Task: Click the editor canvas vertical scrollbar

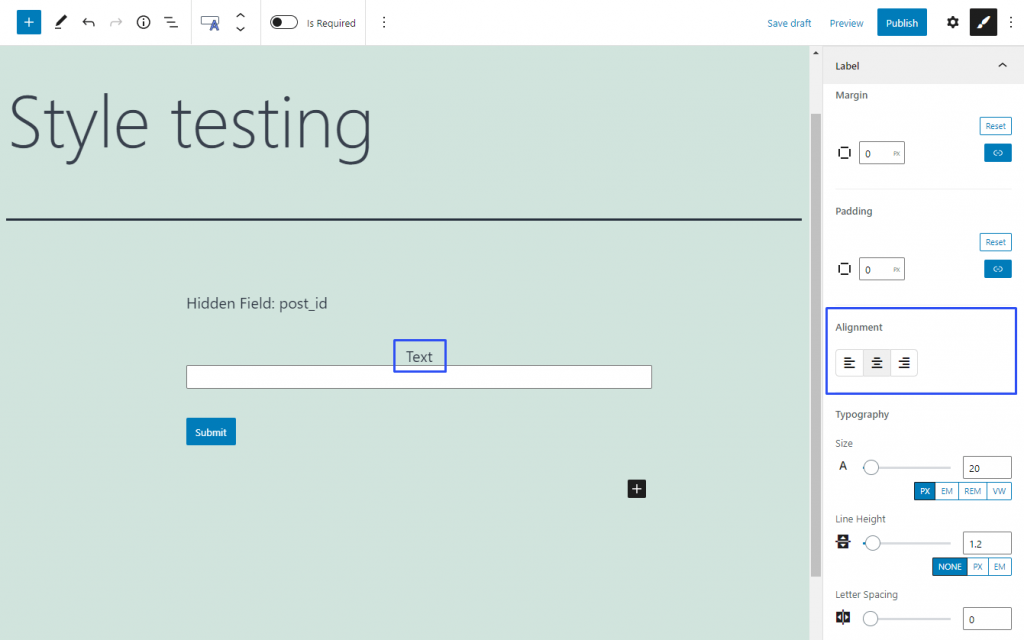Action: point(816,345)
